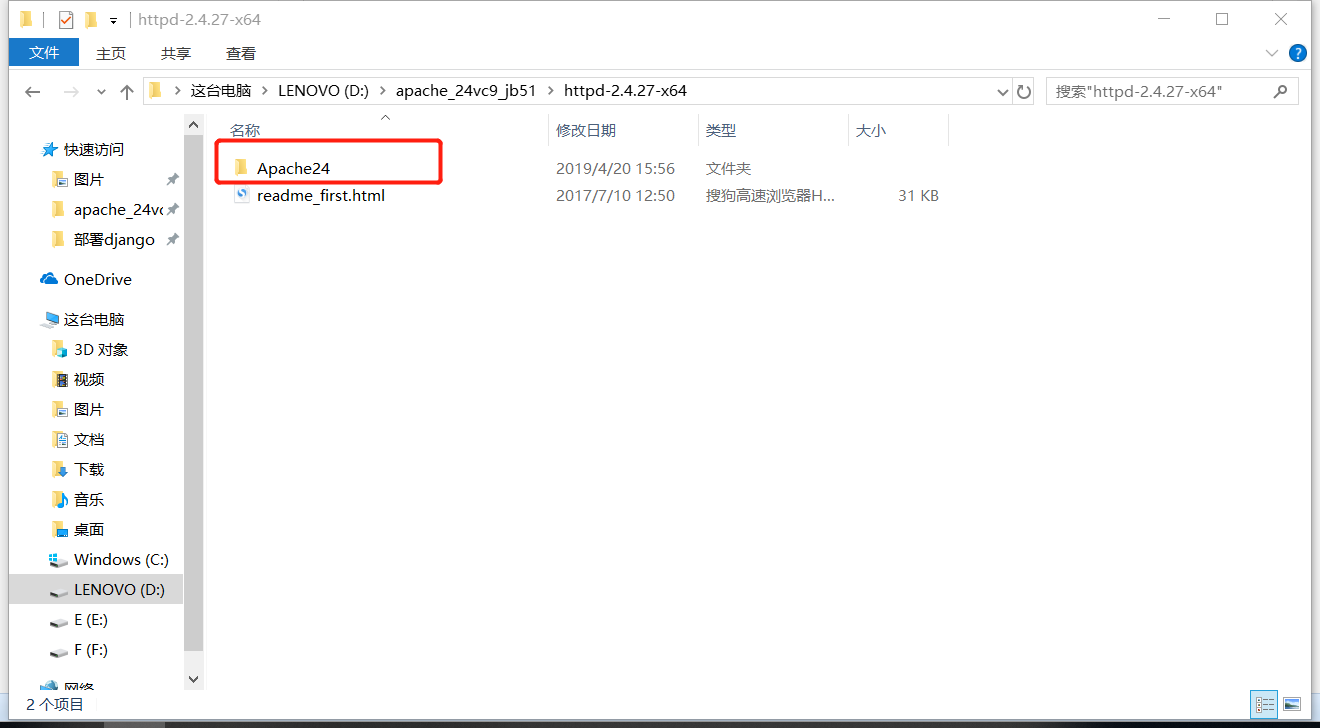Switch to details view in status bar

1263,705
